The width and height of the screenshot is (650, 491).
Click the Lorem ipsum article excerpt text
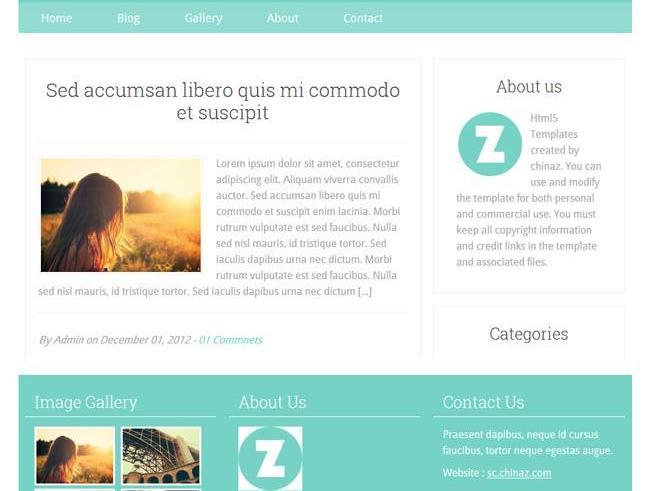(x=219, y=227)
